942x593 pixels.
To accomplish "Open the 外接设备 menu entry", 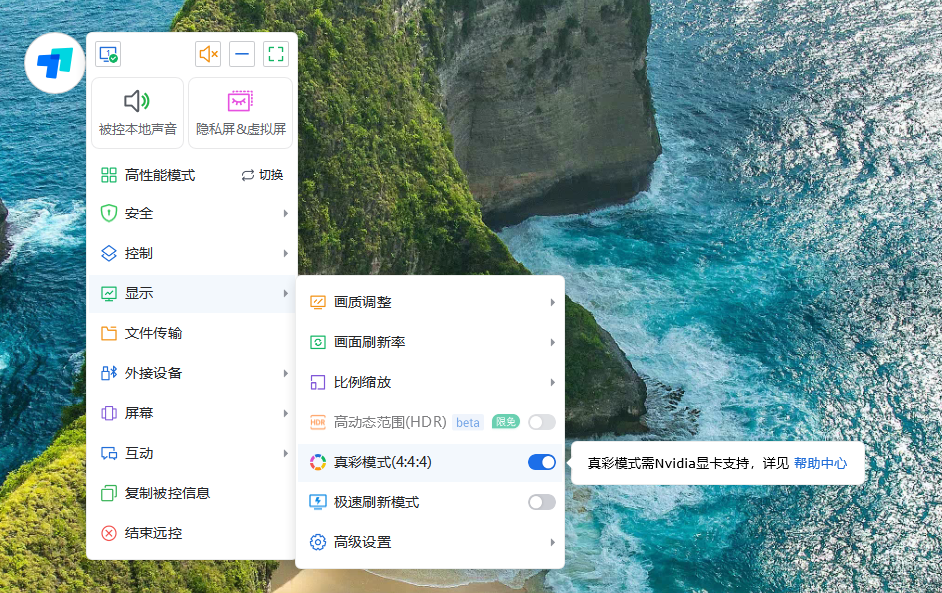I will pos(192,373).
